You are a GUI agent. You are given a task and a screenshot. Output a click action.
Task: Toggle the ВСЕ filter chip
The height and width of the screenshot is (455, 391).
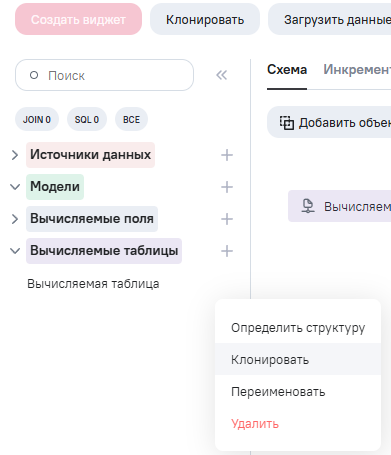pos(131,119)
